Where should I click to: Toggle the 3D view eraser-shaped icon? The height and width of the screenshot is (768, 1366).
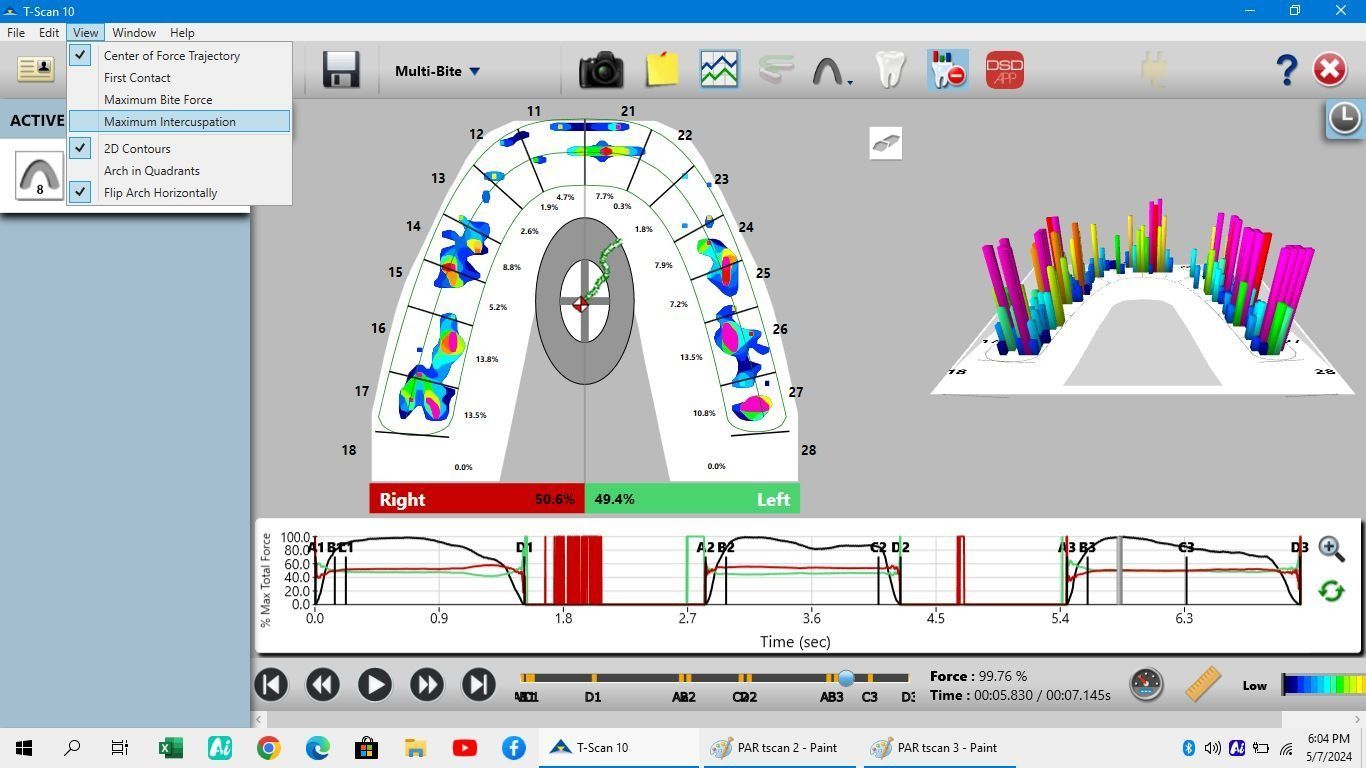tap(886, 143)
